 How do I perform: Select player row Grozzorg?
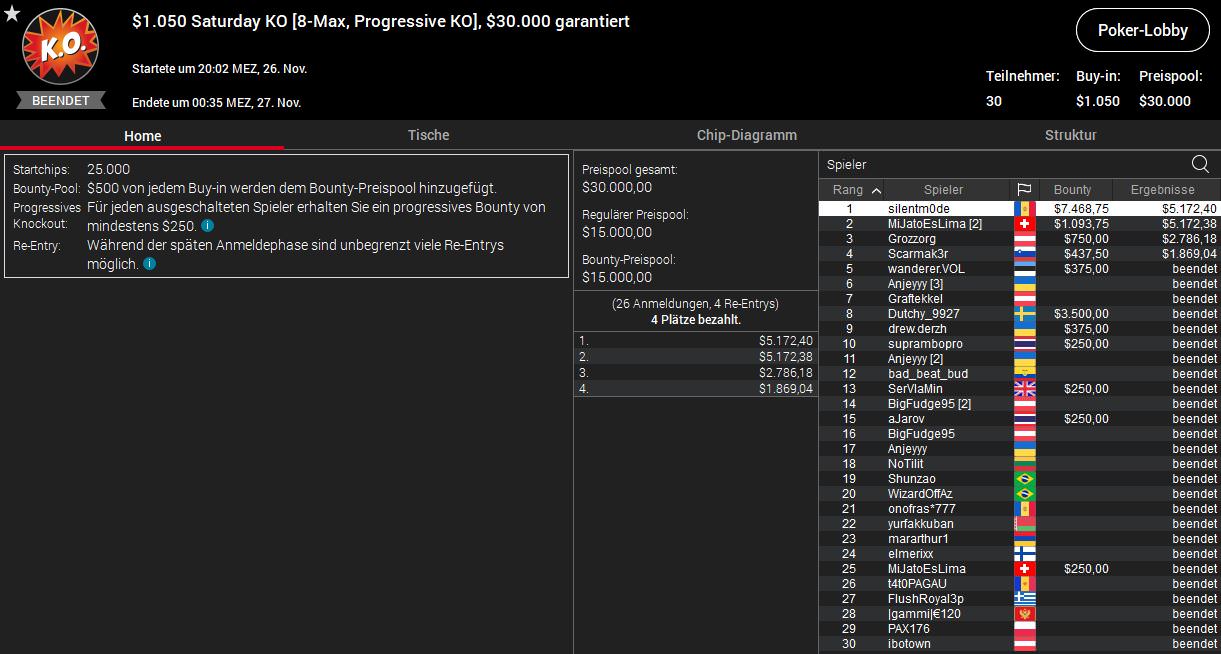point(1020,239)
